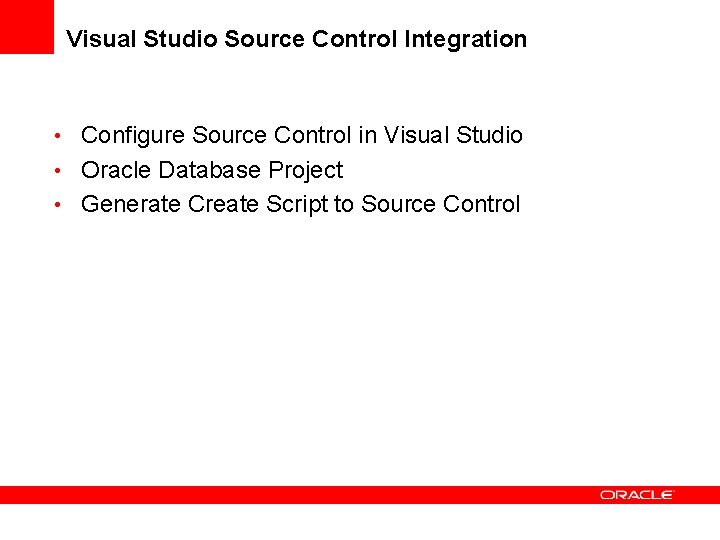Click the word Create in the third bullet
Viewport: 720px width, 540px height.
pos(224,204)
